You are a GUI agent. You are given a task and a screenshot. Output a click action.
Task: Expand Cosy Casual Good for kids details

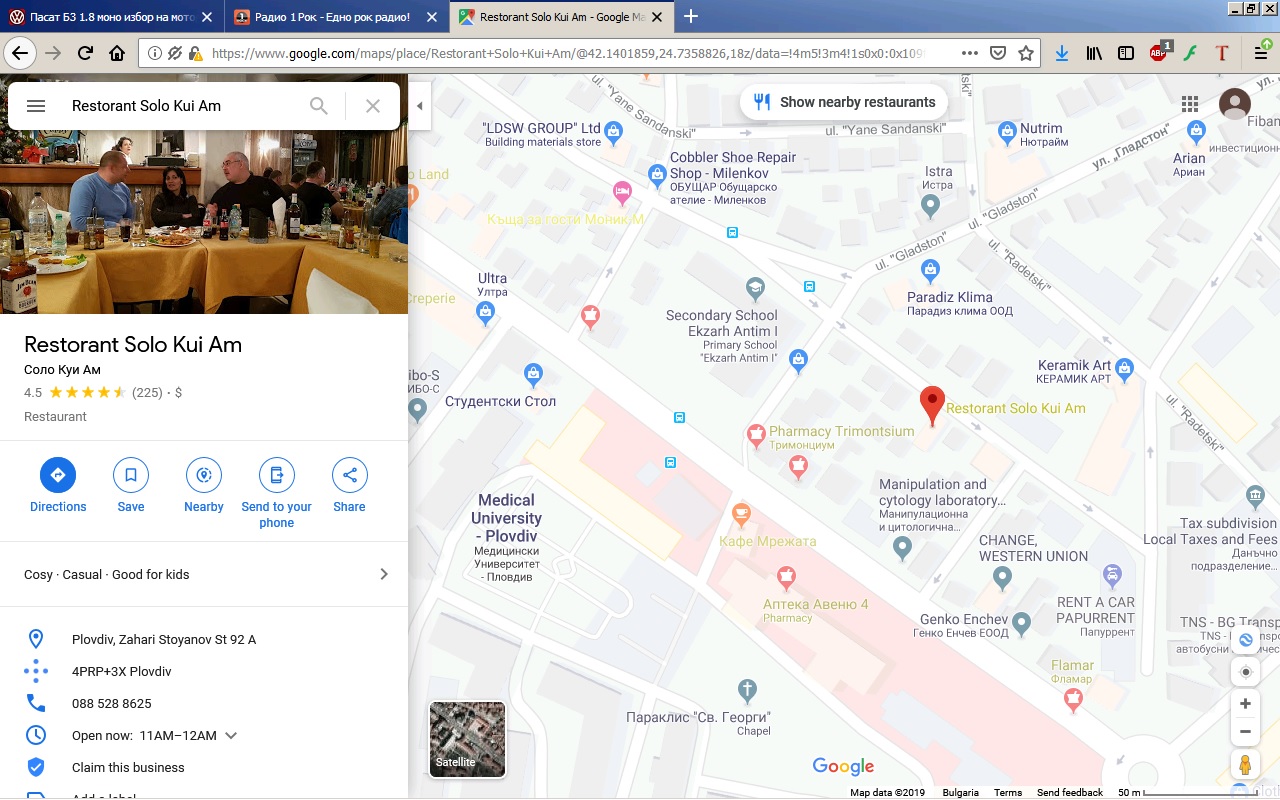[x=384, y=574]
